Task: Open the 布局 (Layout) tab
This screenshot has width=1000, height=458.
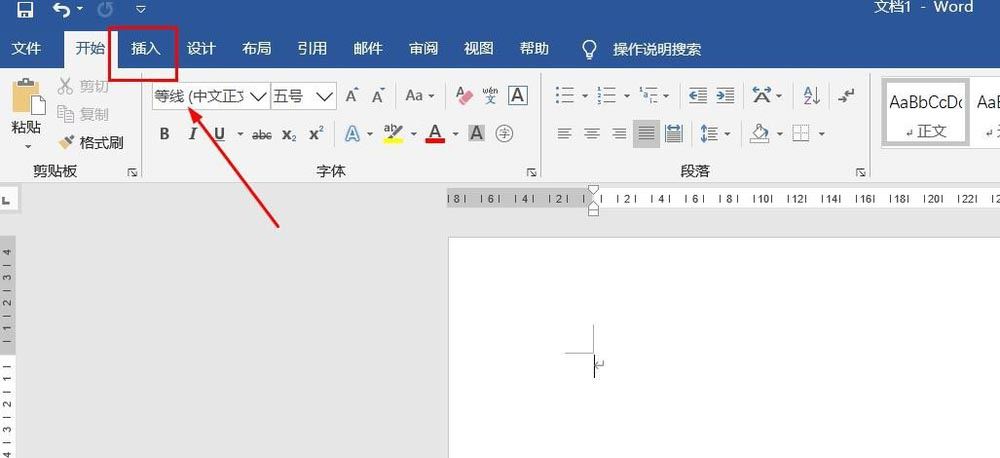Action: click(x=256, y=49)
